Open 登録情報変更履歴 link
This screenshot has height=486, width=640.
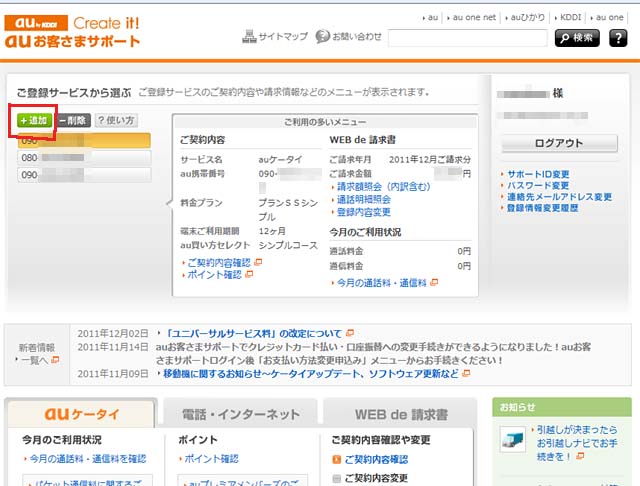click(542, 208)
